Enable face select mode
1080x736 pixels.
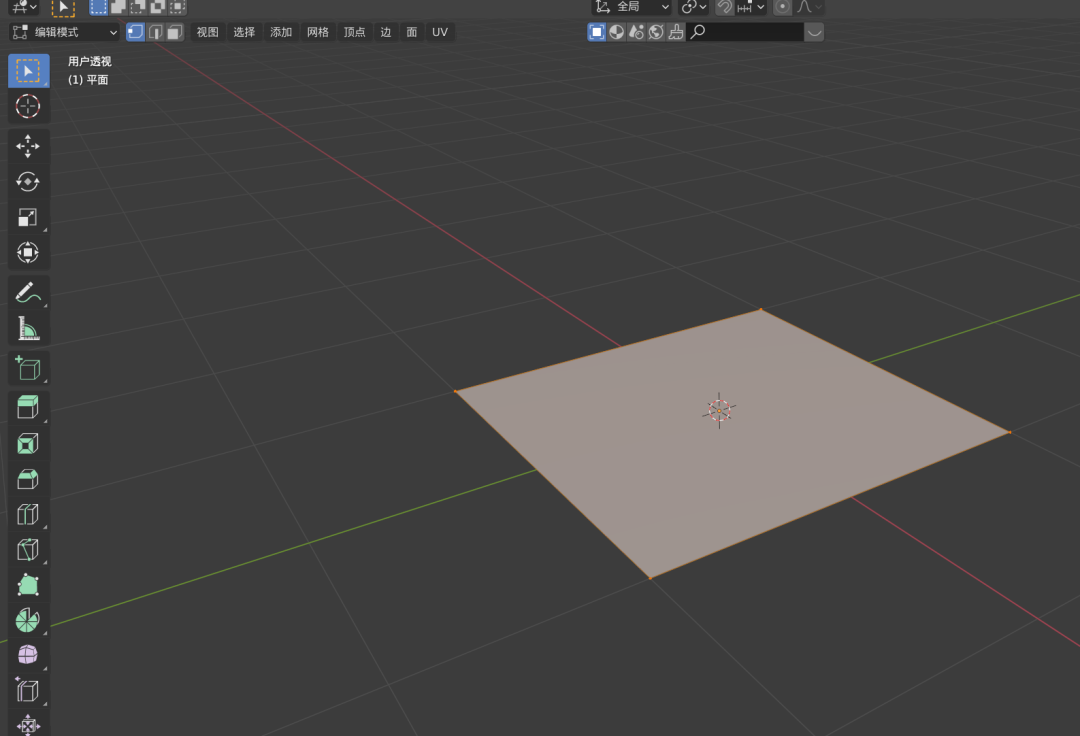coord(175,32)
